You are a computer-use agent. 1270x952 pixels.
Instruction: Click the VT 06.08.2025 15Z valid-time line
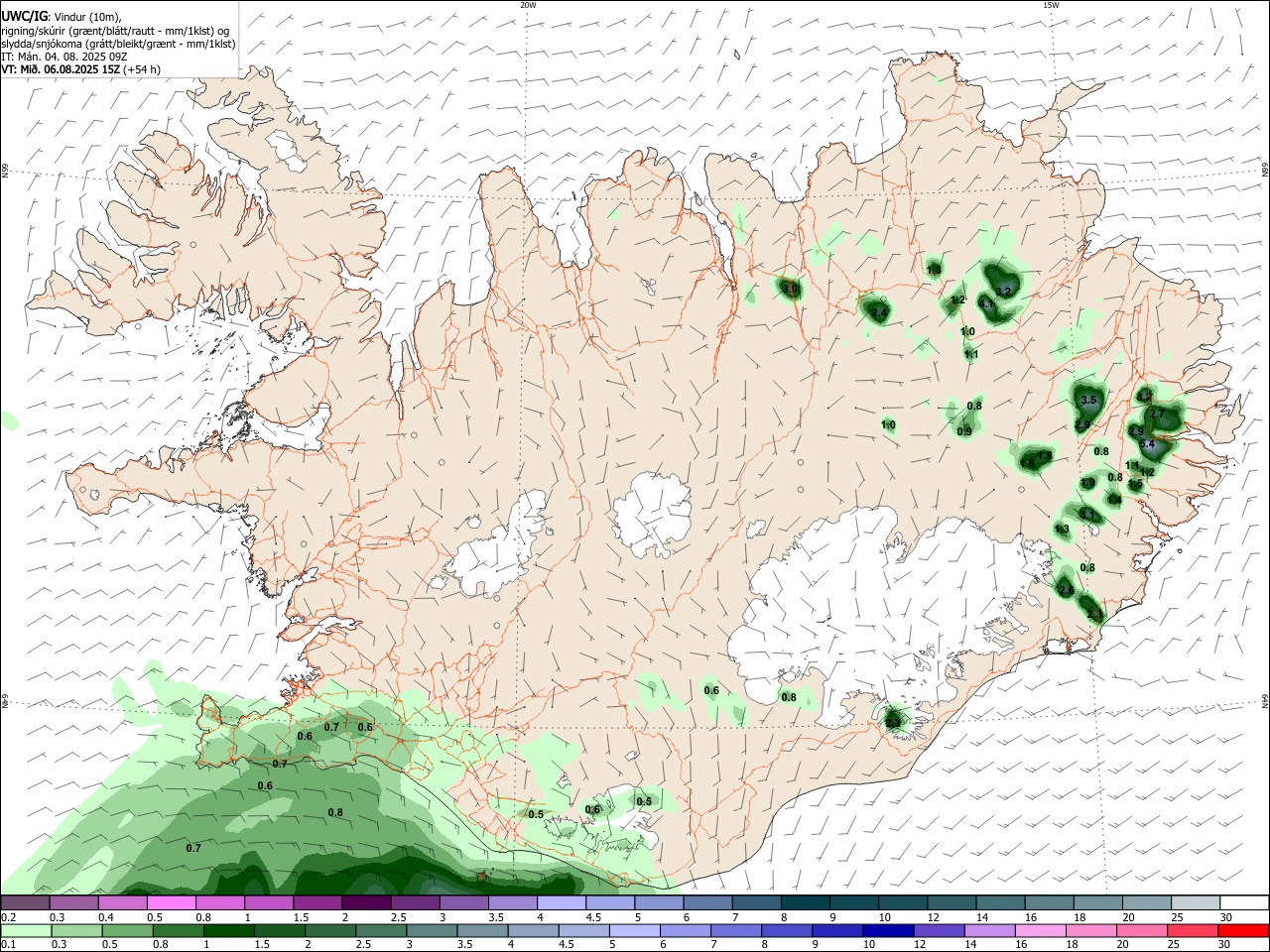click(x=80, y=69)
